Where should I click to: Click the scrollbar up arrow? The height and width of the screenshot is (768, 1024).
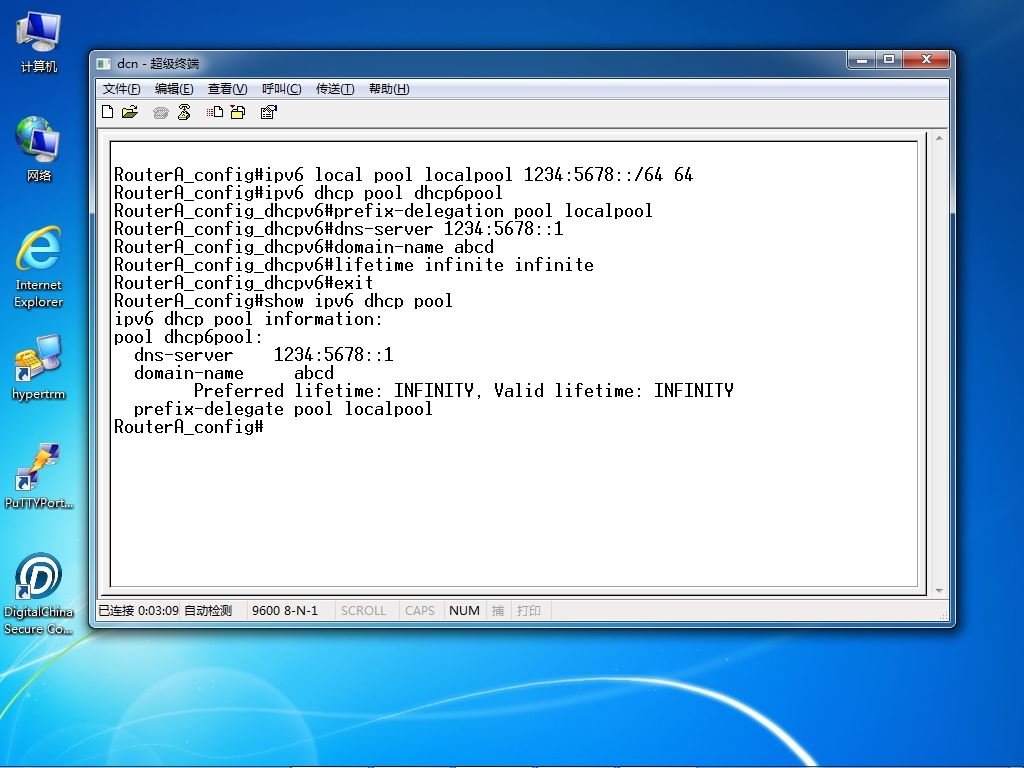click(x=938, y=138)
